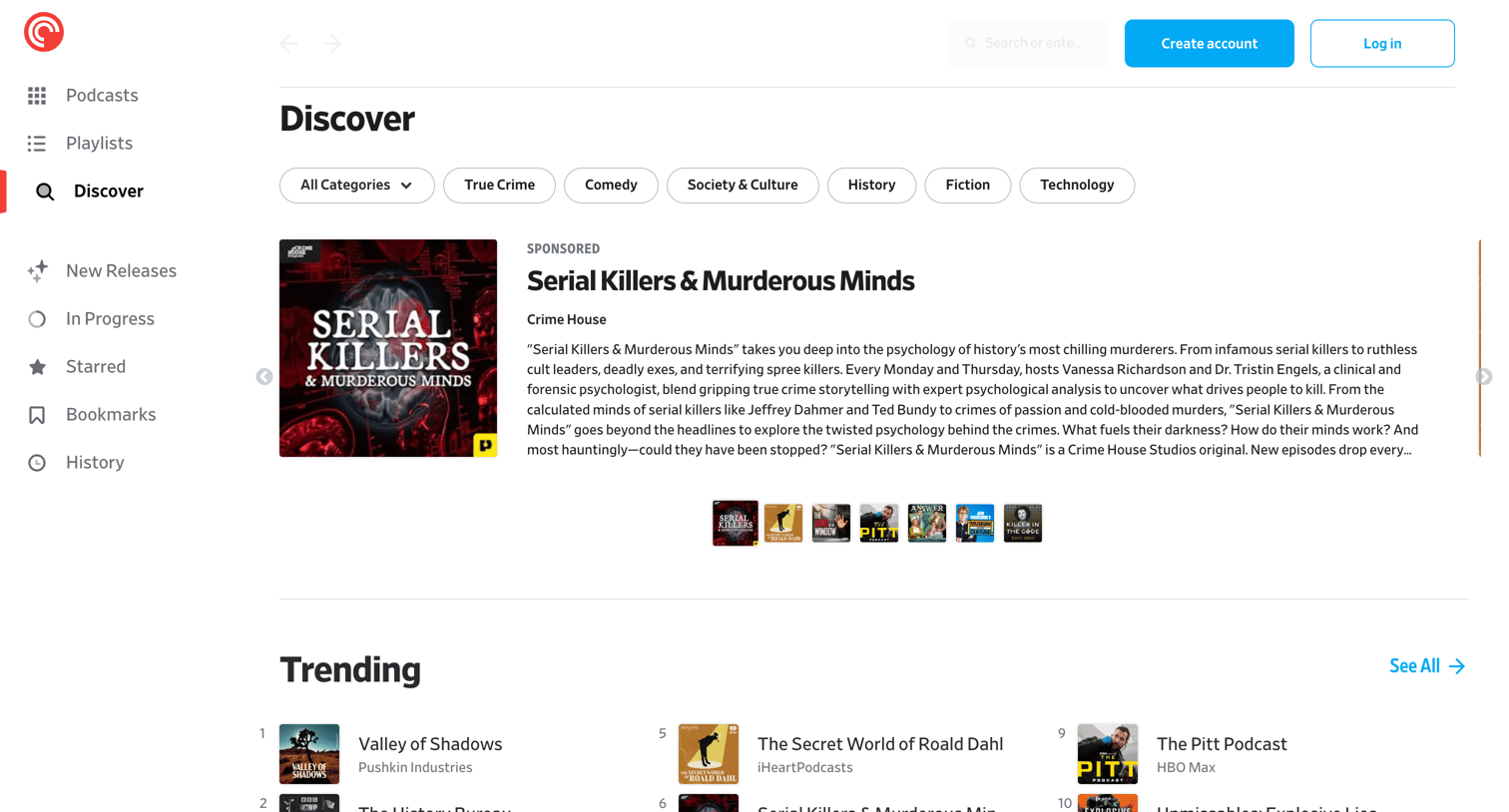The image size is (1509, 812).
Task: Click the search magnifier icon in search box
Action: (971, 44)
